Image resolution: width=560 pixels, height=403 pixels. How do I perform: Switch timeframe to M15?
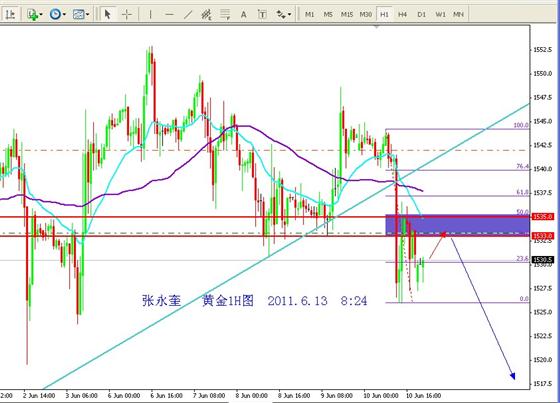point(346,14)
